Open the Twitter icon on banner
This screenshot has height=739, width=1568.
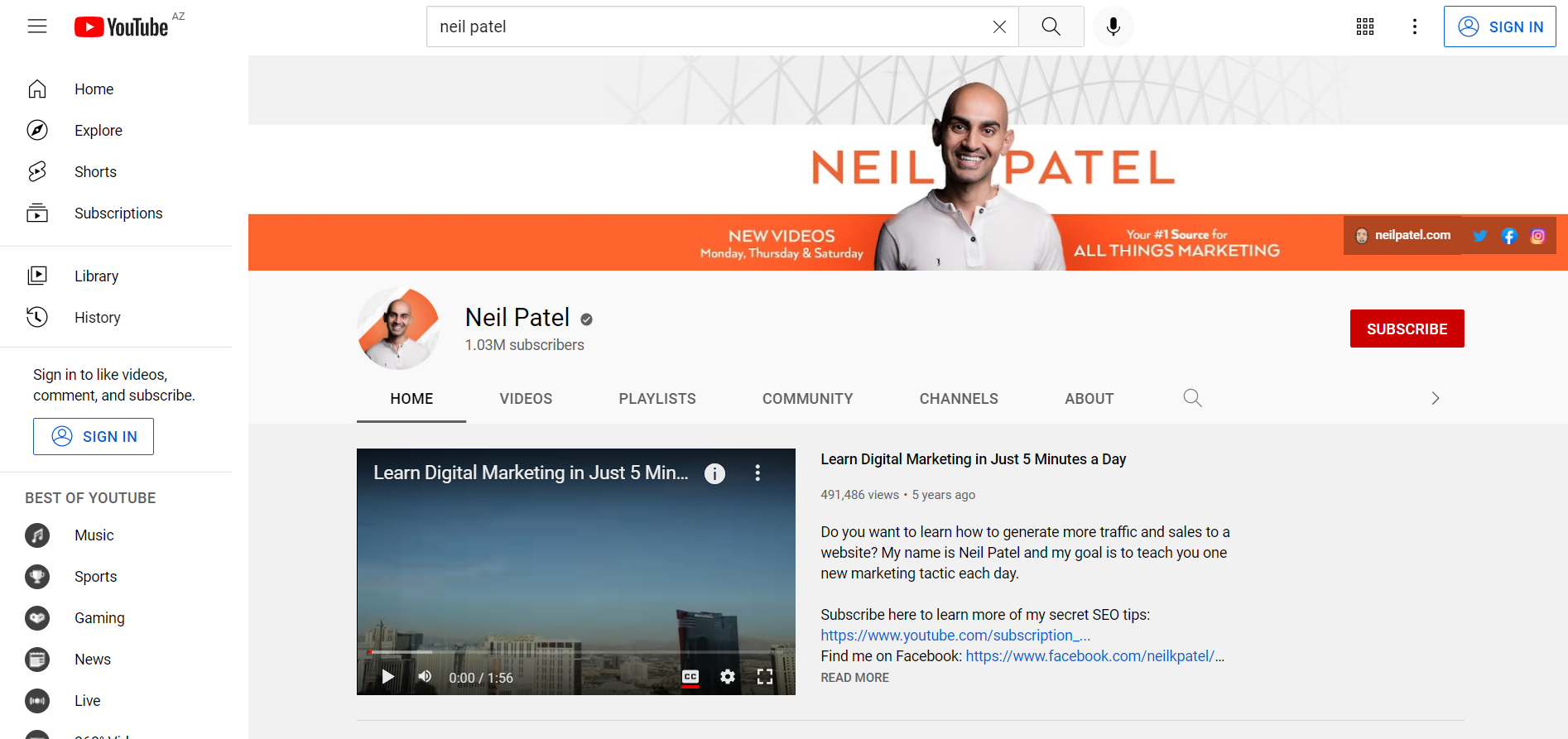(x=1480, y=236)
